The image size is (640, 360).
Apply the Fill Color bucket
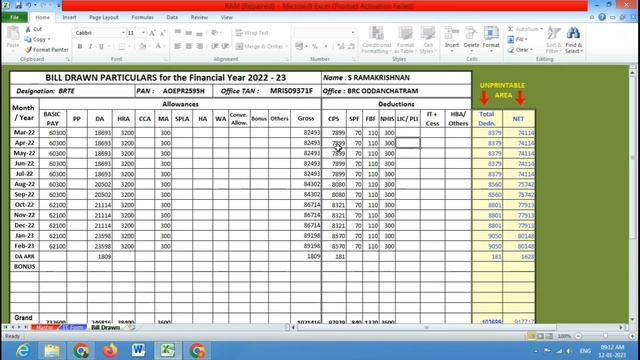(142, 46)
